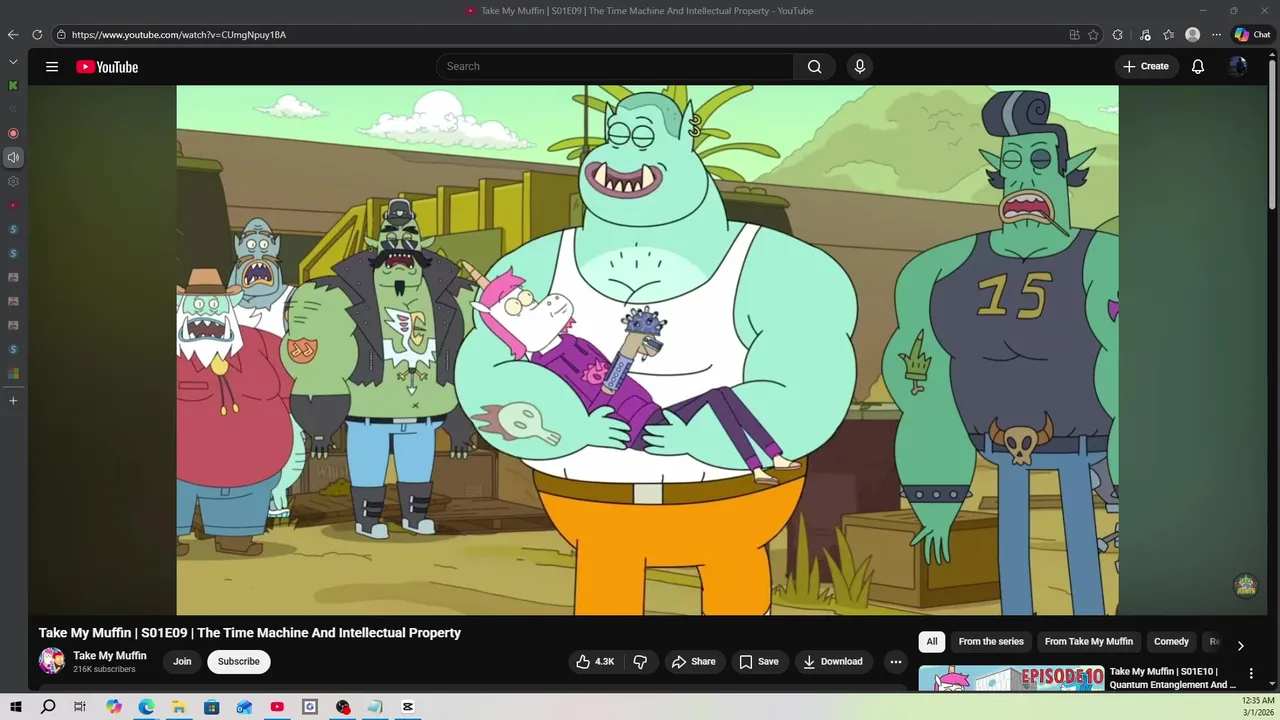Open the browser profile icon
Image resolution: width=1280 pixels, height=720 pixels.
(1192, 34)
